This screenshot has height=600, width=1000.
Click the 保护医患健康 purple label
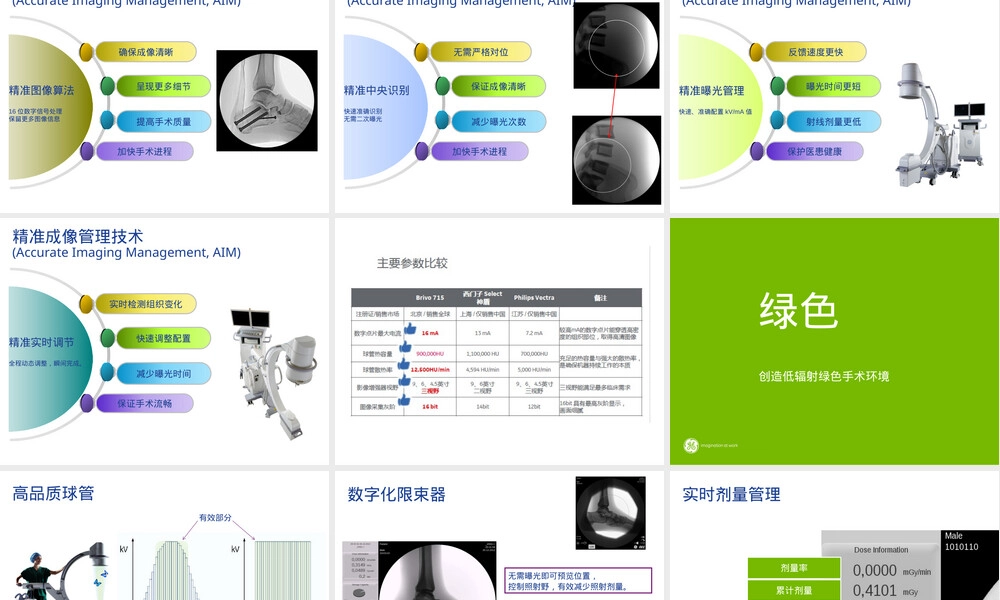coord(814,151)
